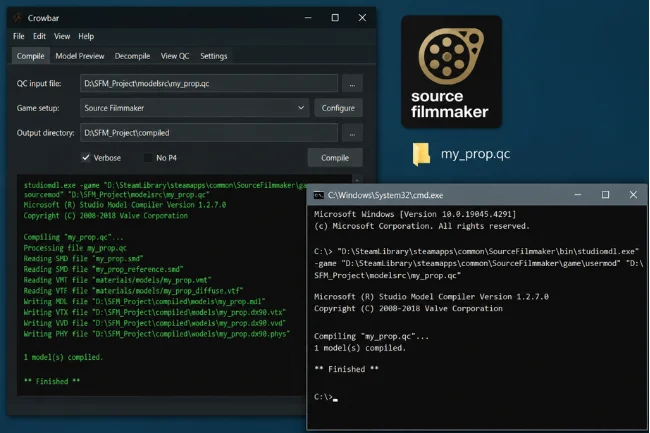Enable the No P4 checkbox
This screenshot has width=650, height=433.
tap(148, 157)
